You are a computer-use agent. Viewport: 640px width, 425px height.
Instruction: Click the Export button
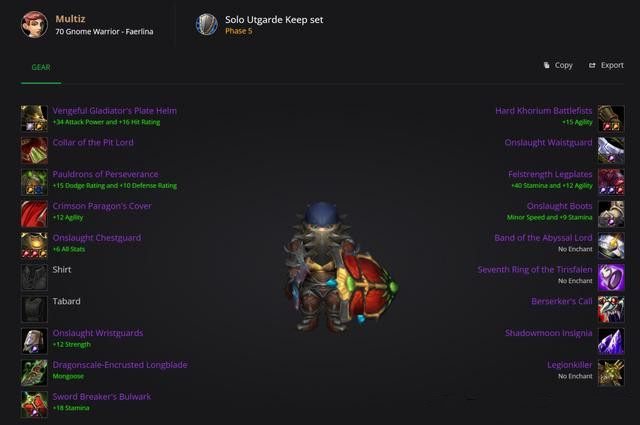(x=606, y=65)
